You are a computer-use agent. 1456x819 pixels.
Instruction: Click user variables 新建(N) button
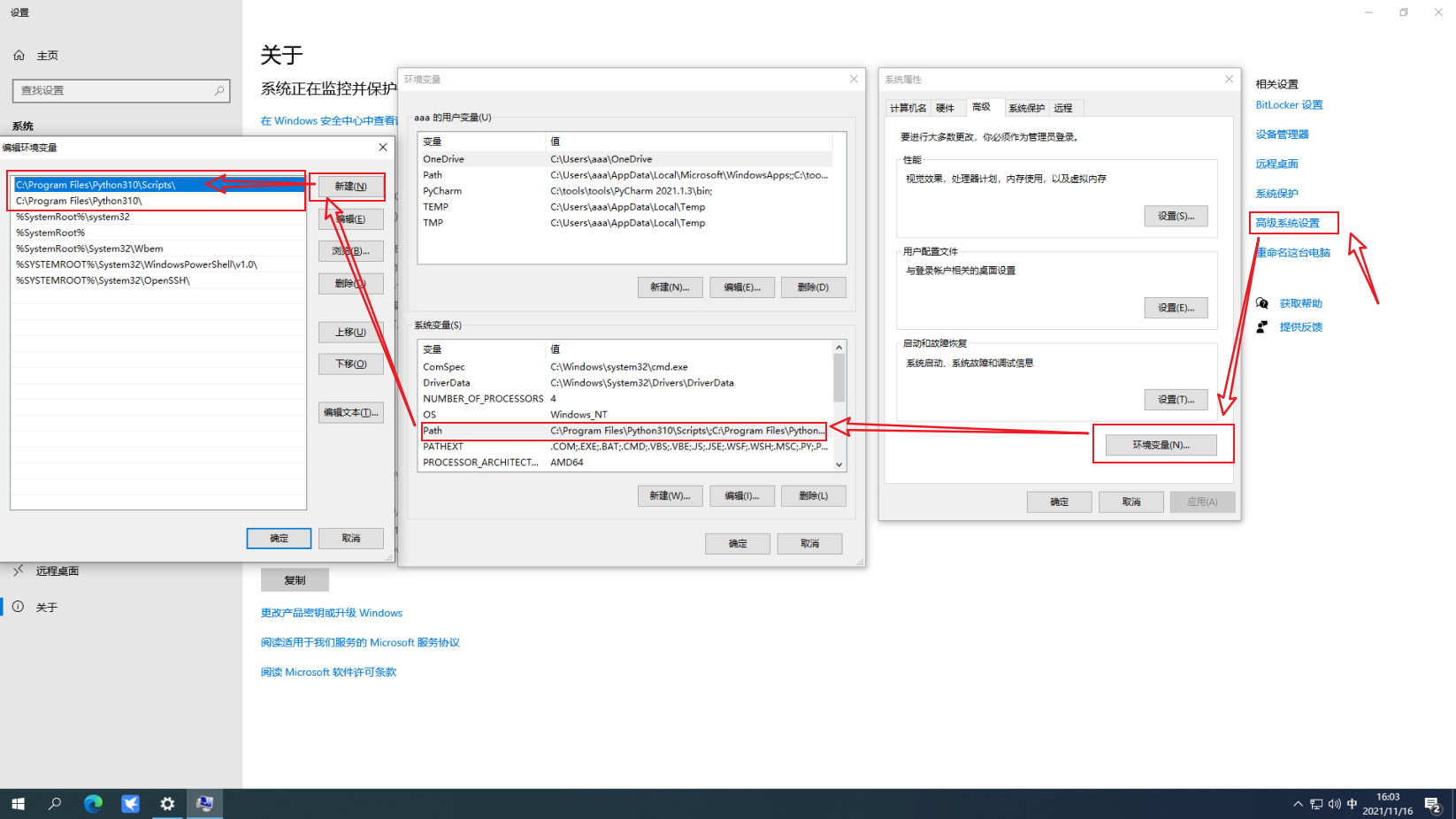[670, 287]
